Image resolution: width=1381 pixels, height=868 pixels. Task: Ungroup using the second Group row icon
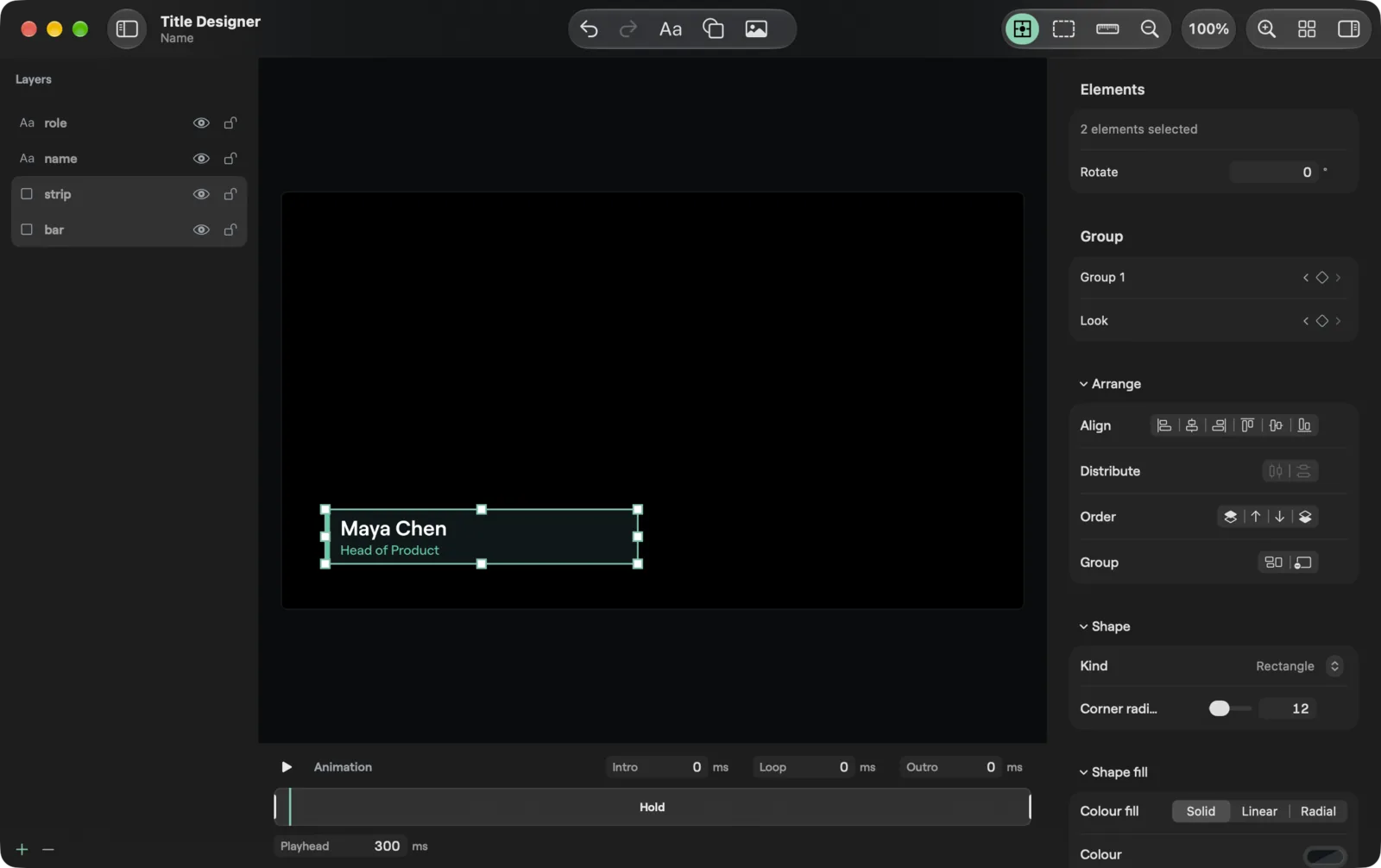(x=1303, y=563)
